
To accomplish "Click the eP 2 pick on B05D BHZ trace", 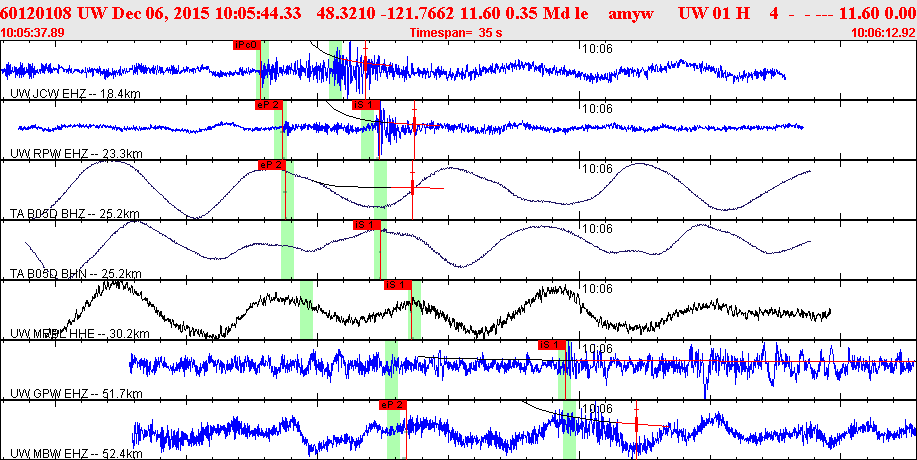I will [271, 165].
